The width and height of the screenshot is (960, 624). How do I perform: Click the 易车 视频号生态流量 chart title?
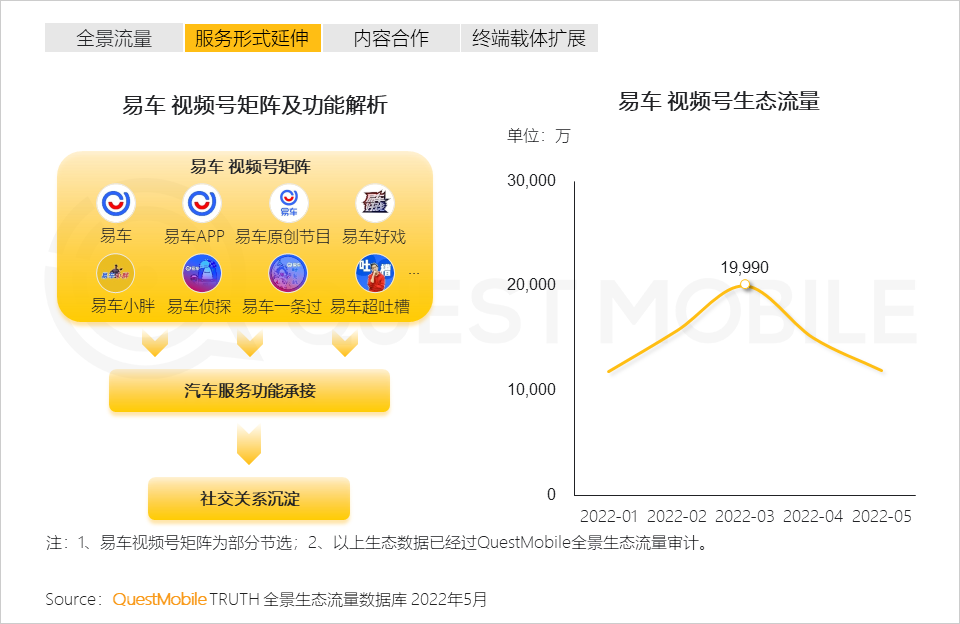tap(719, 101)
